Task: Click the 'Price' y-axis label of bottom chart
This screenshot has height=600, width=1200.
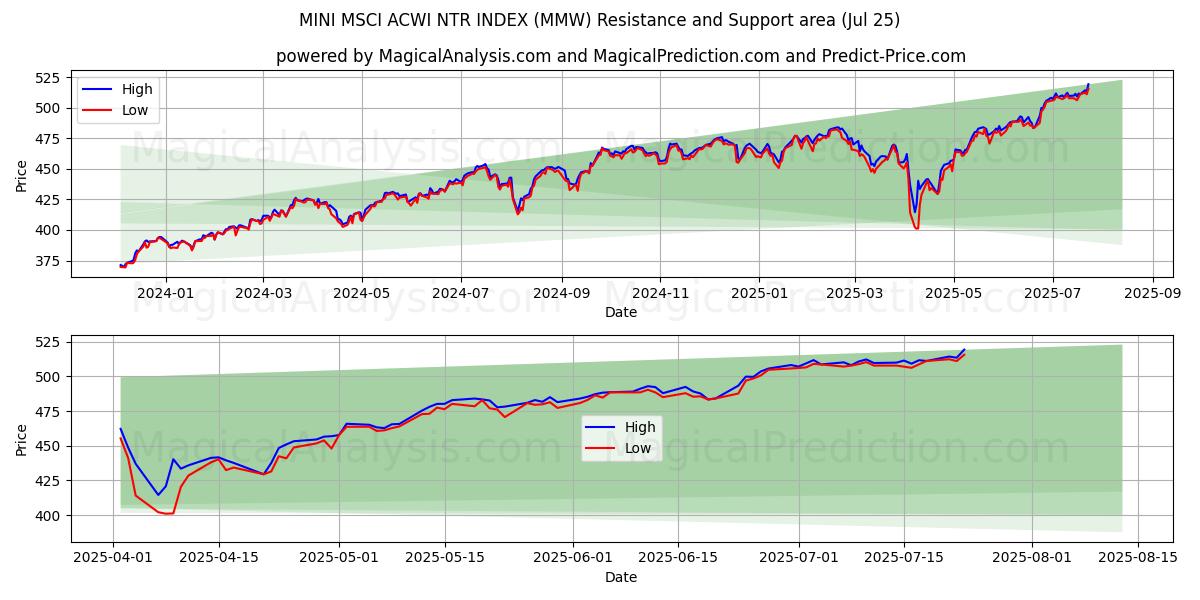Action: pyautogui.click(x=22, y=439)
